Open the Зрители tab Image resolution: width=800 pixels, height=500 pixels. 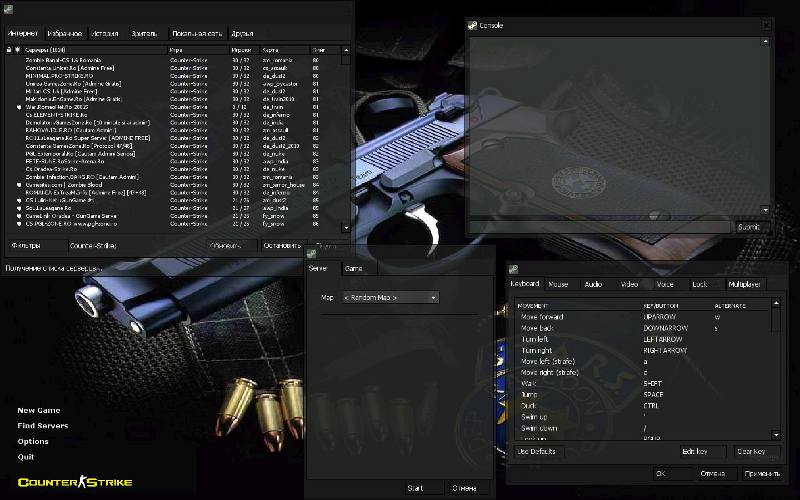146,34
